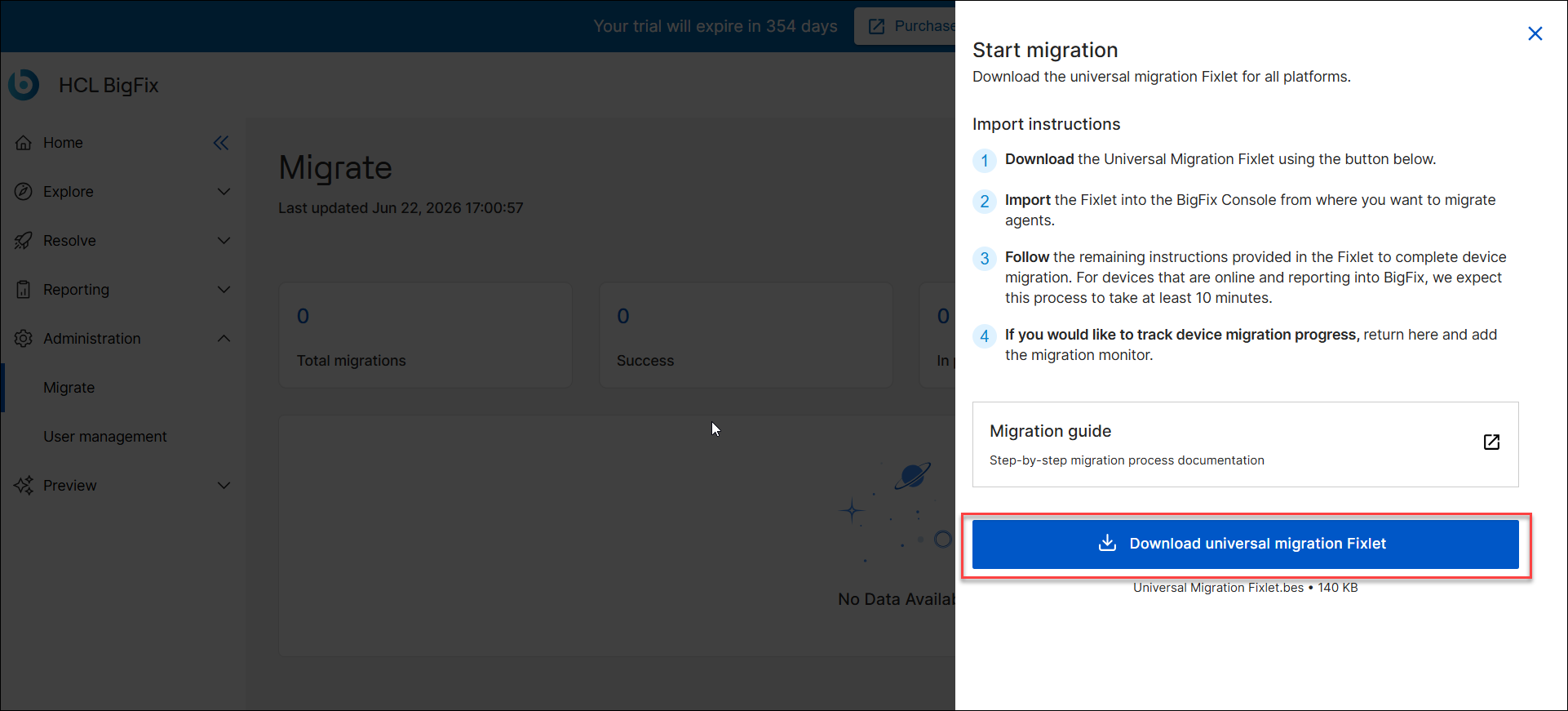Screen dimensions: 1568x711
Task: Click the Home house icon
Action: [24, 143]
